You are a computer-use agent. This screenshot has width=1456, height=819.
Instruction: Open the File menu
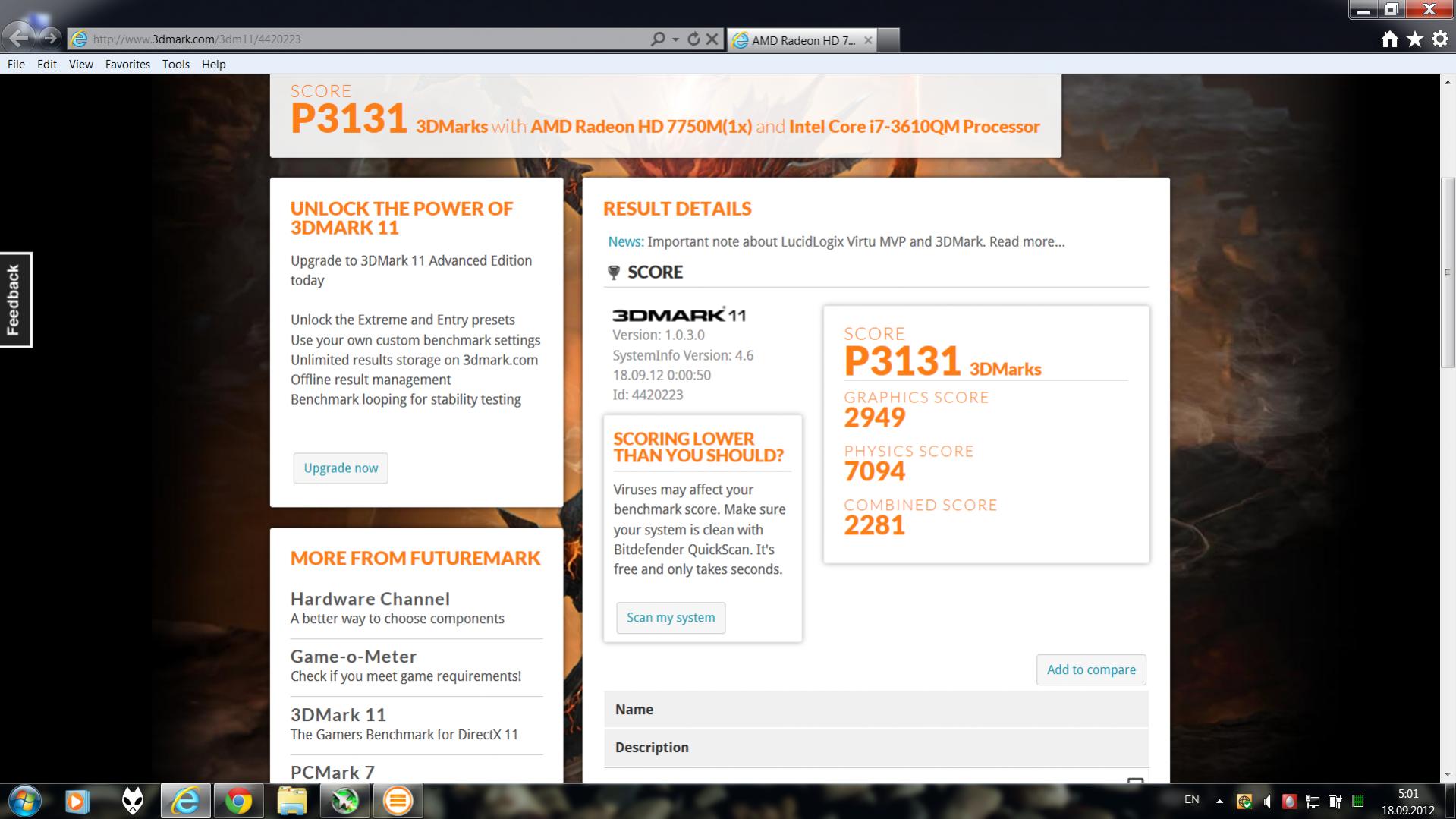tap(16, 65)
